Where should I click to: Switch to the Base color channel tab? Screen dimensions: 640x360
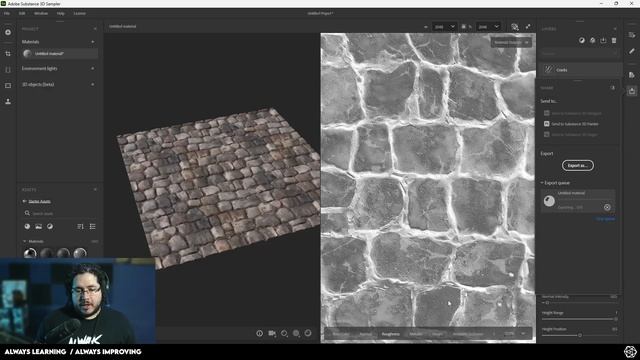coord(341,334)
